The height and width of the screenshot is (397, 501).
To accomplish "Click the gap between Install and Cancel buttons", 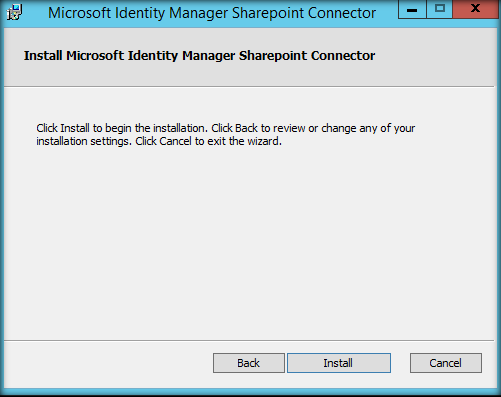I will pyautogui.click(x=400, y=363).
